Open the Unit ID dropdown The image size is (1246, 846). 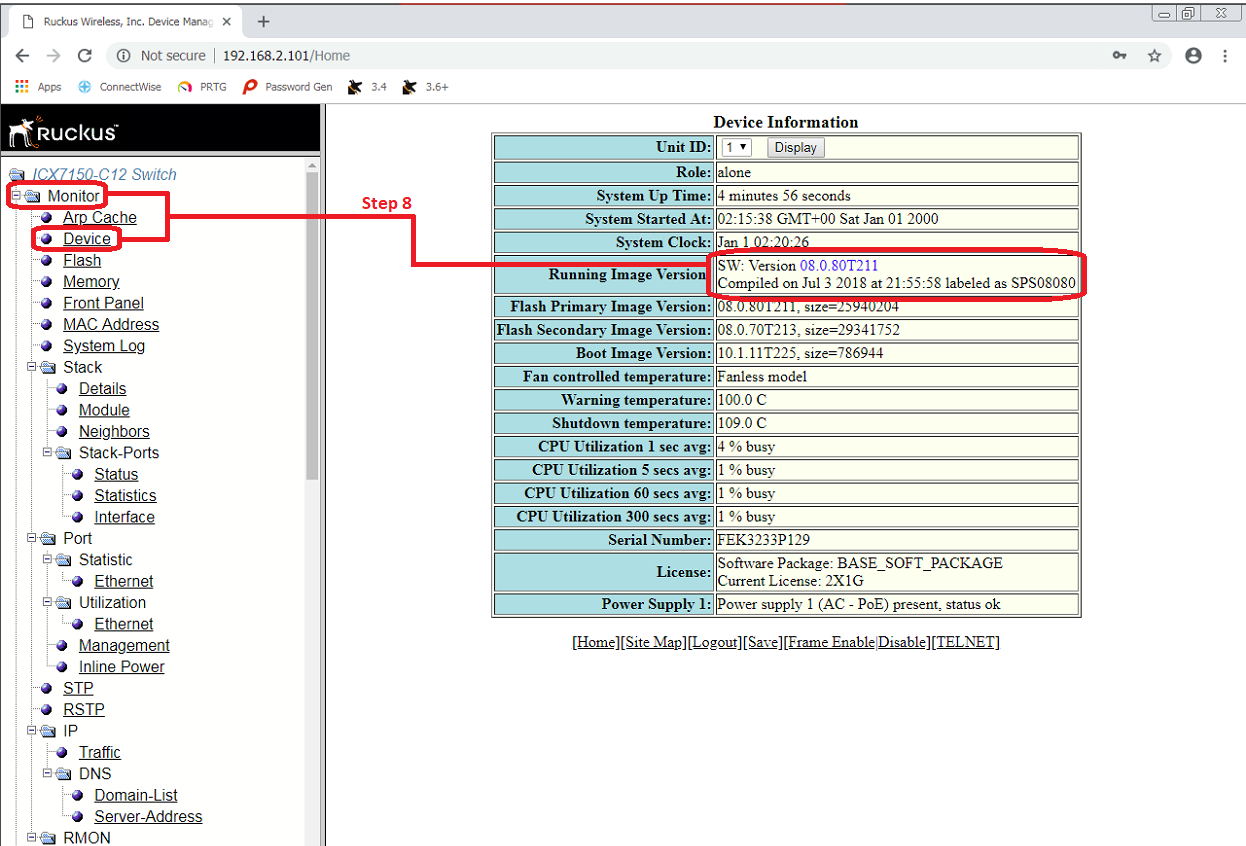pyautogui.click(x=737, y=147)
